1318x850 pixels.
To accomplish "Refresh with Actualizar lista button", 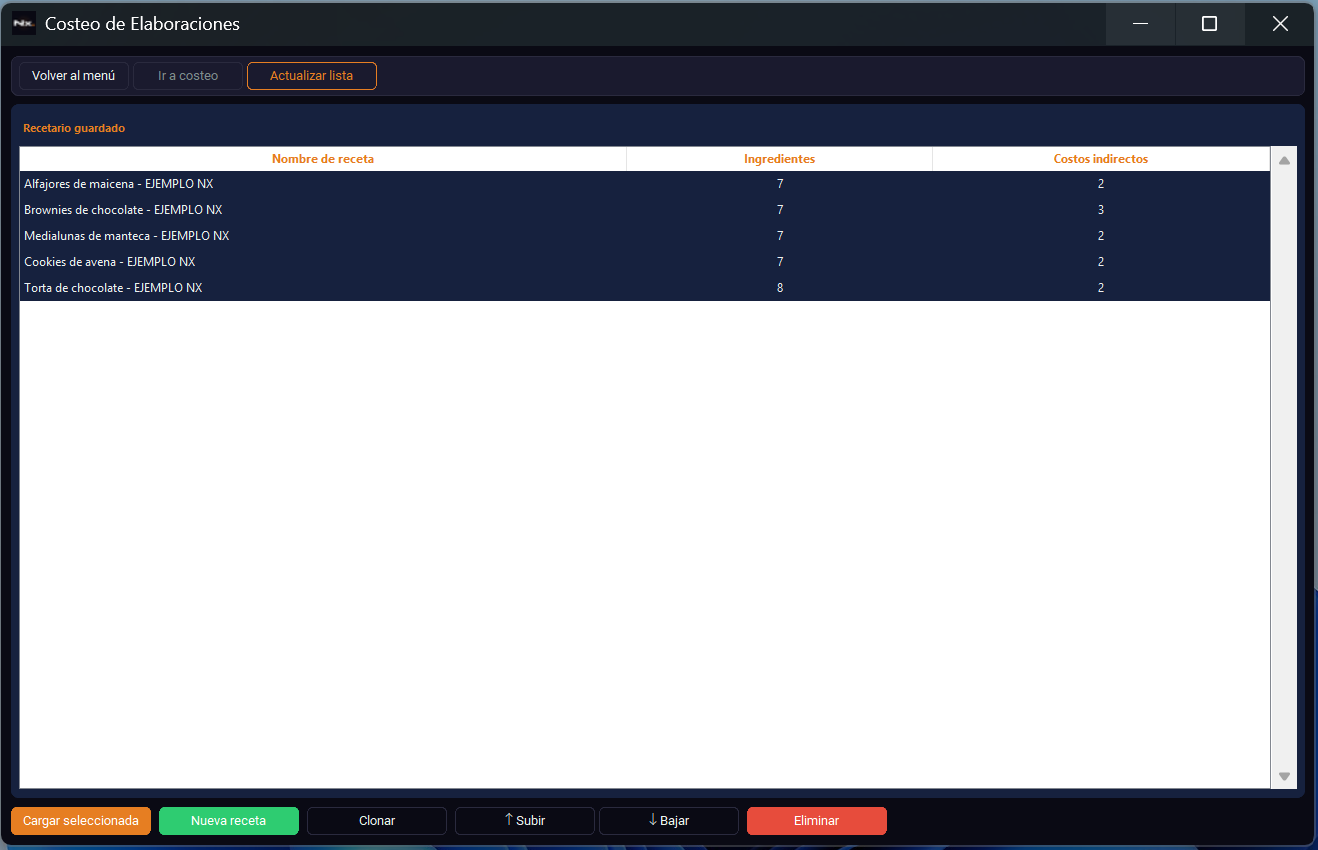I will (x=312, y=76).
